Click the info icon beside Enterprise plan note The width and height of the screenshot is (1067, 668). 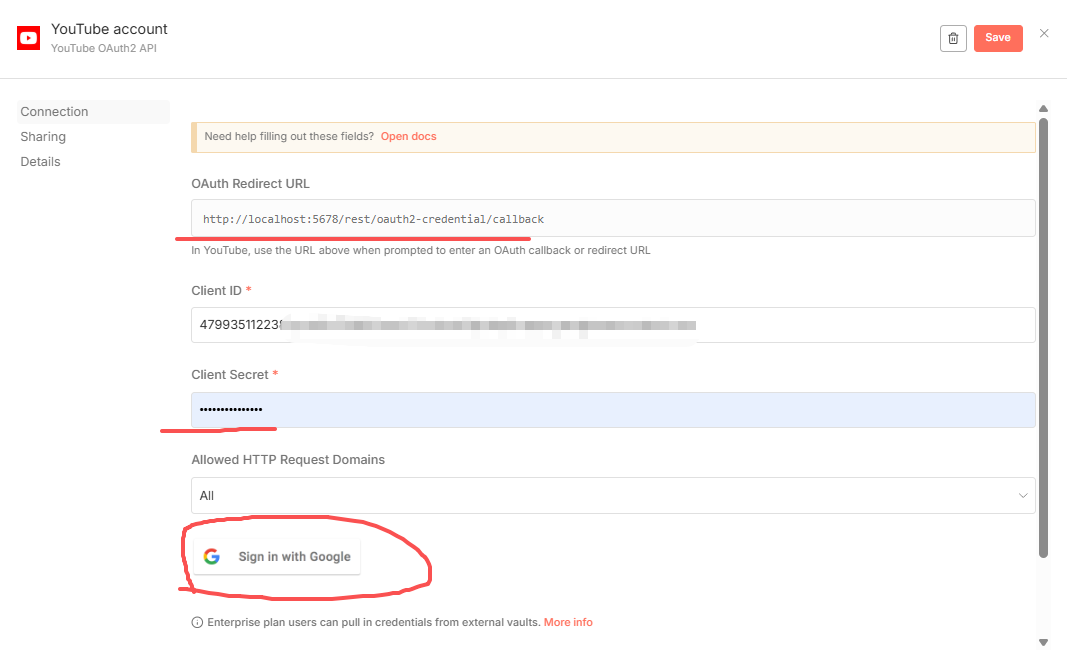pyautogui.click(x=197, y=623)
